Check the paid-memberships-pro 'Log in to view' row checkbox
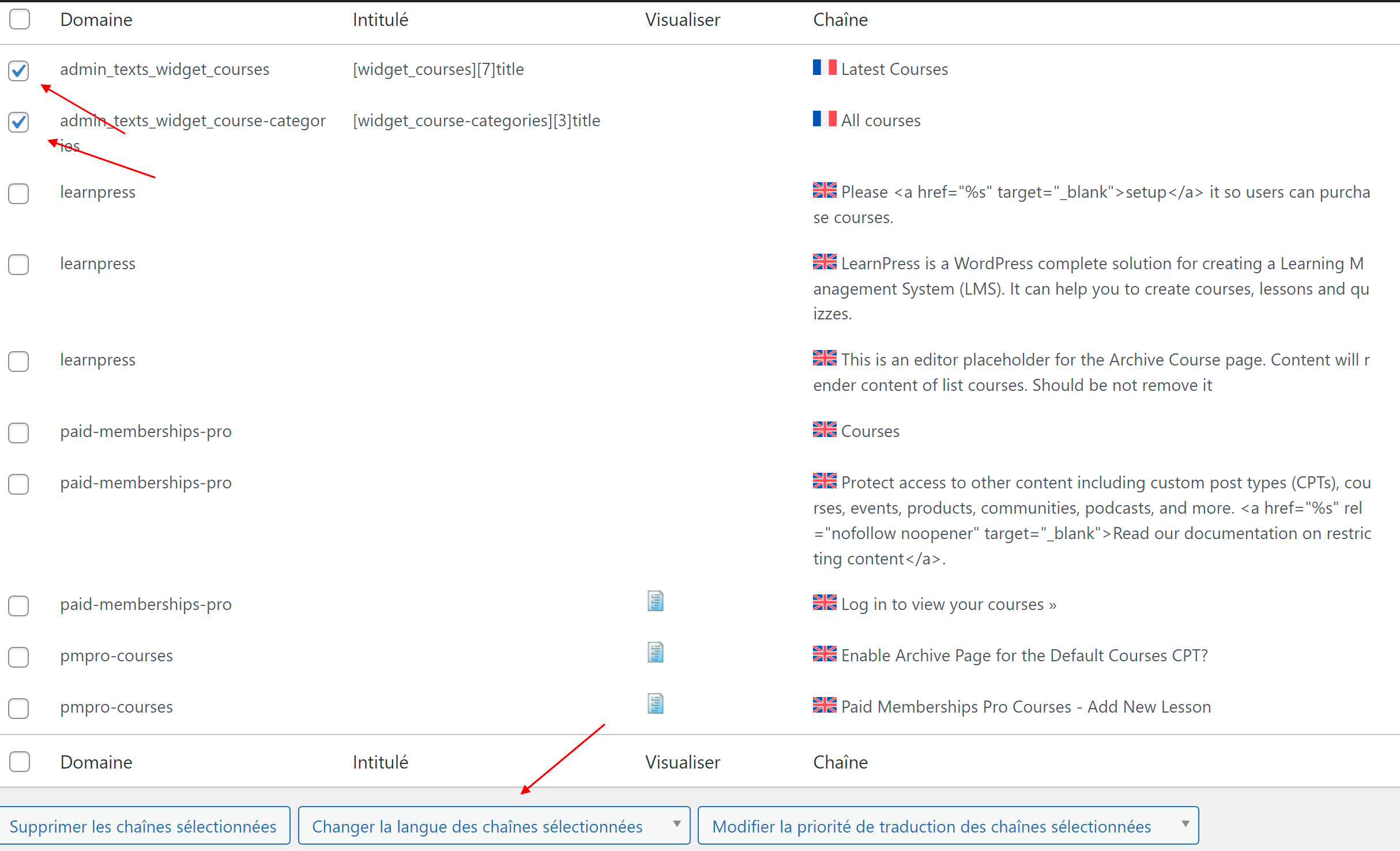 [x=19, y=605]
